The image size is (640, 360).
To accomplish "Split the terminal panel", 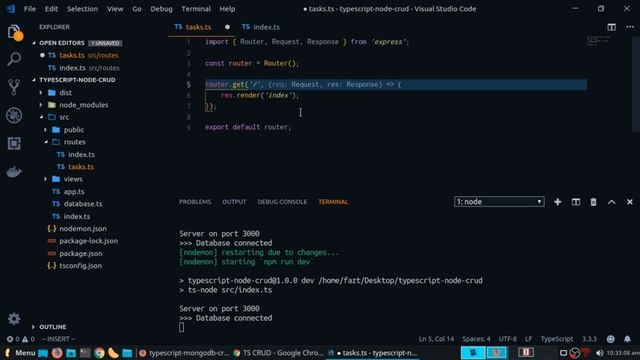I will coord(576,202).
